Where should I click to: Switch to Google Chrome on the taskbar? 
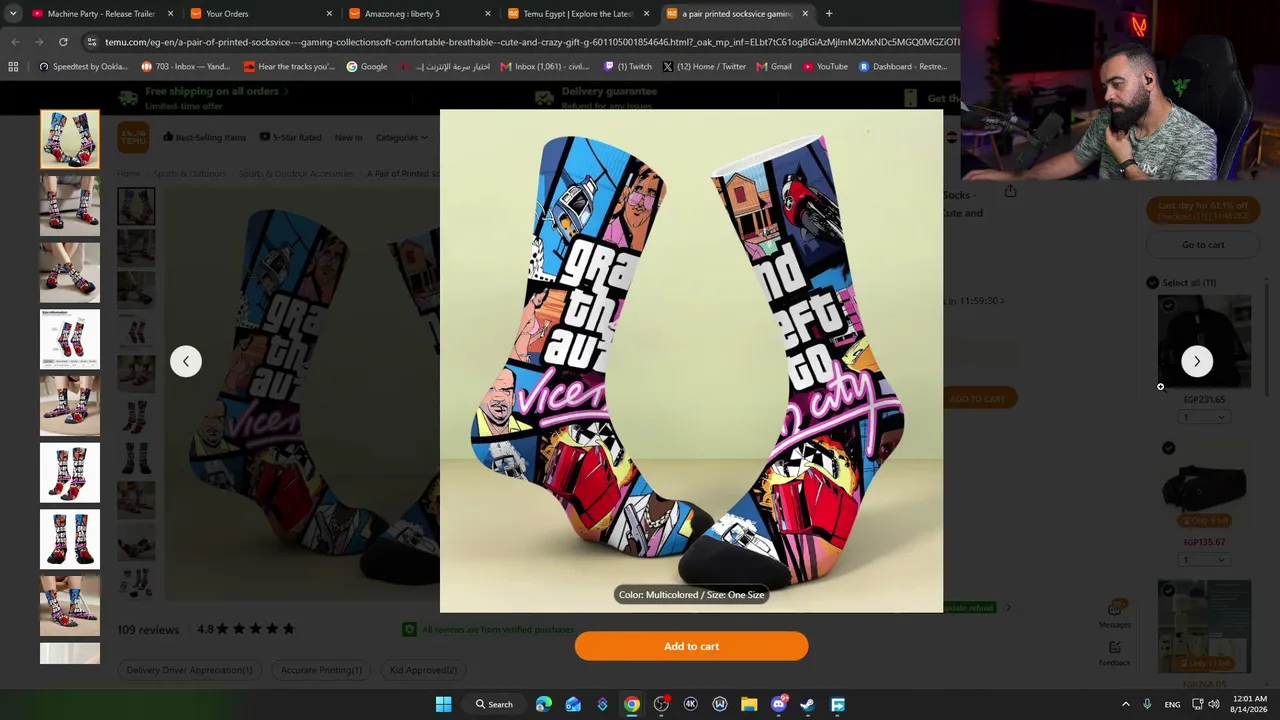632,704
